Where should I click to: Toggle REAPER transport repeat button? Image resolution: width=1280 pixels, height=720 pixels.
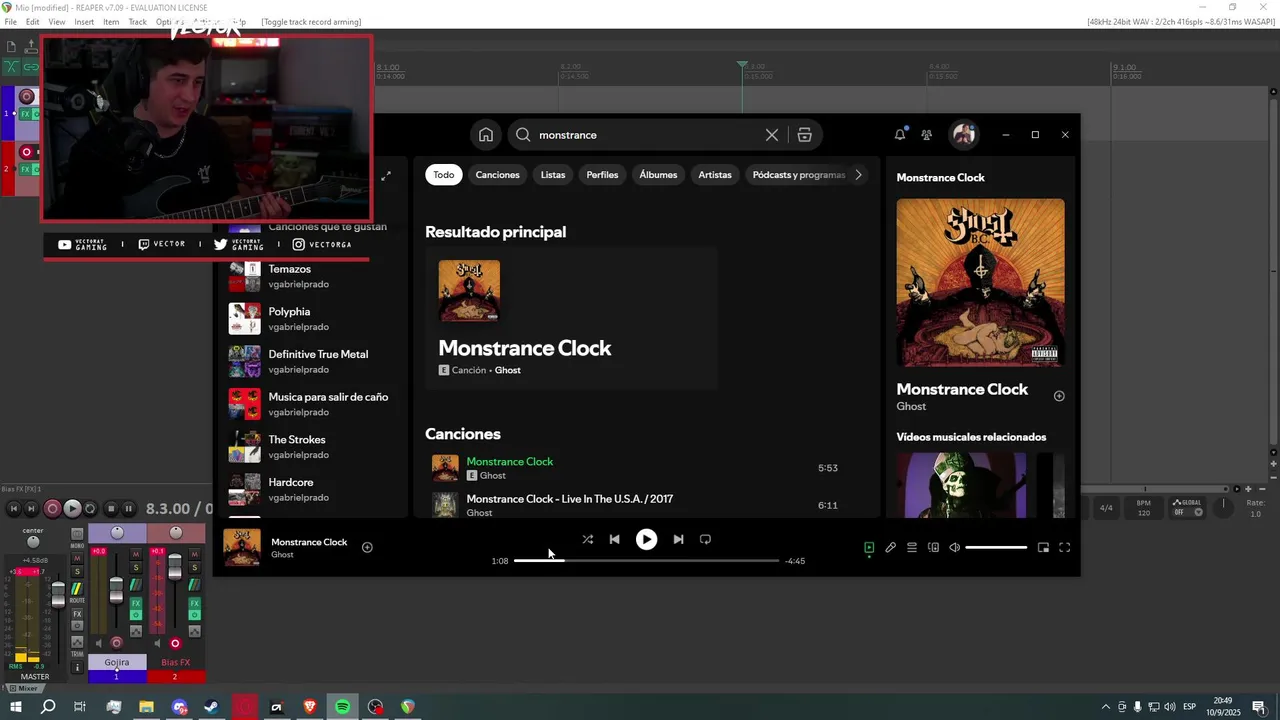pos(90,509)
